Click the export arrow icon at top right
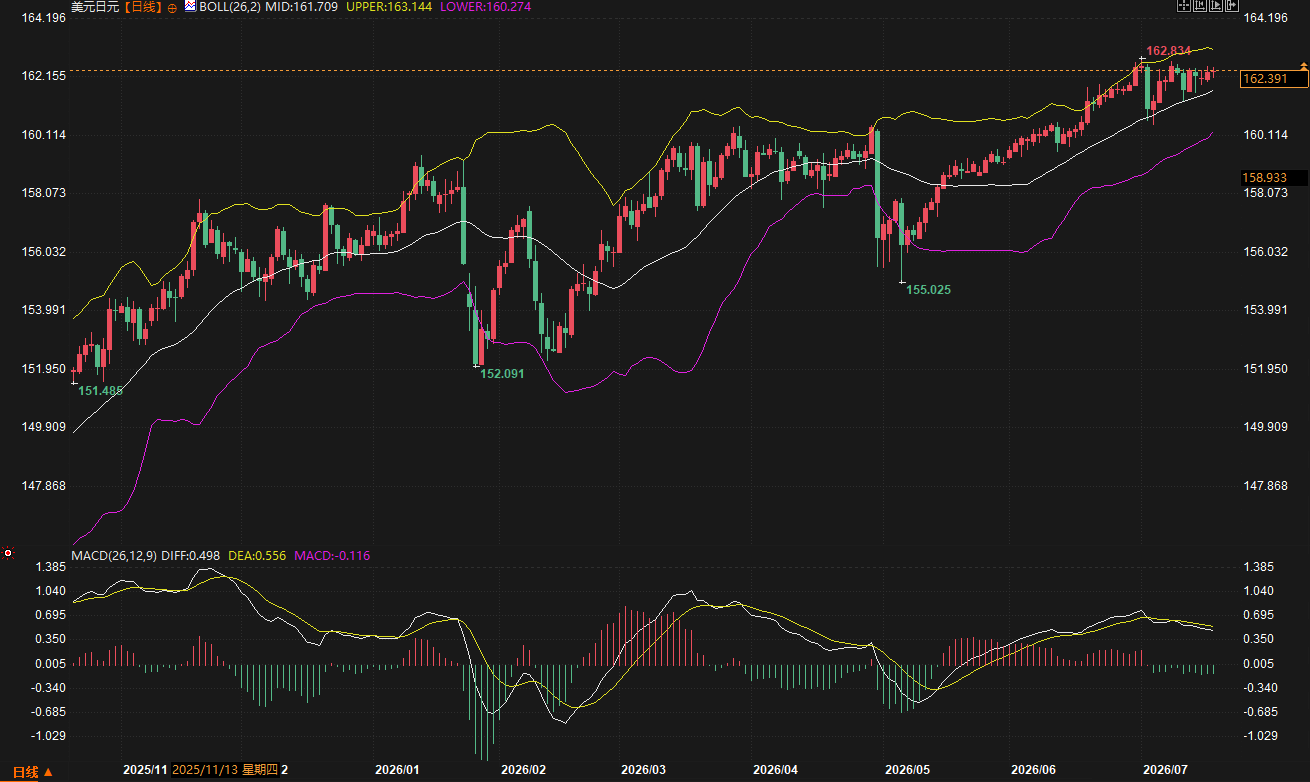 point(1232,5)
